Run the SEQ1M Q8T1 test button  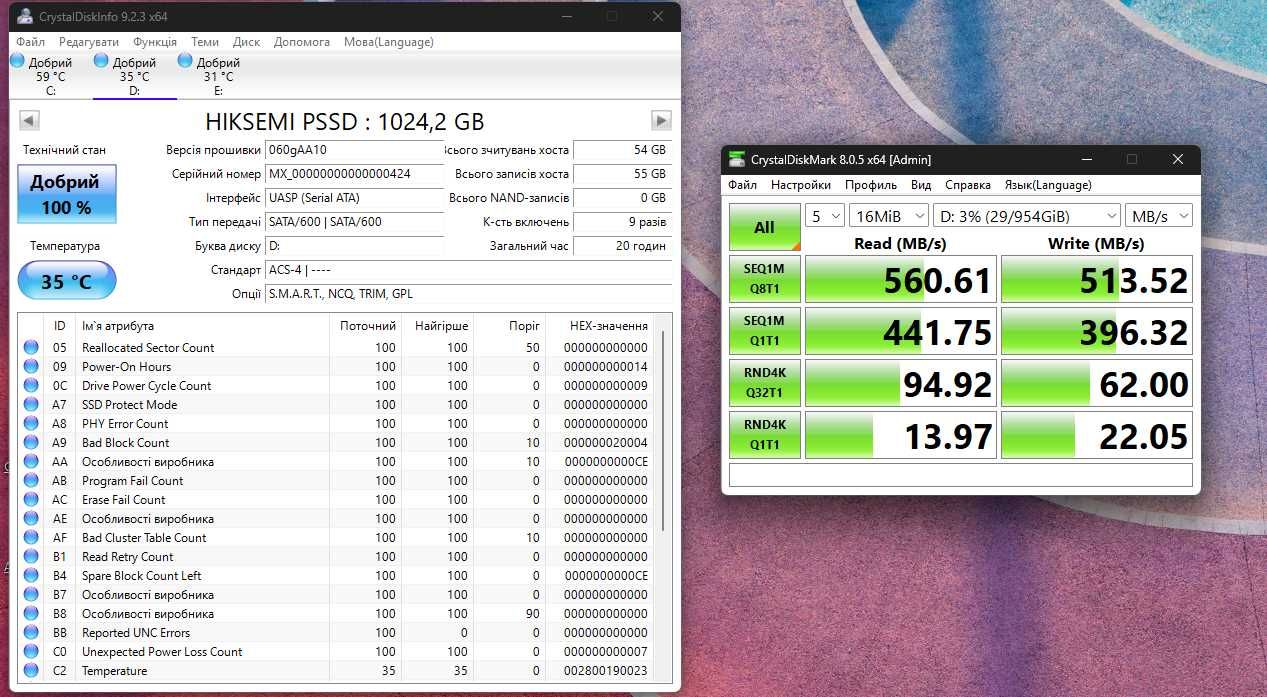point(765,279)
